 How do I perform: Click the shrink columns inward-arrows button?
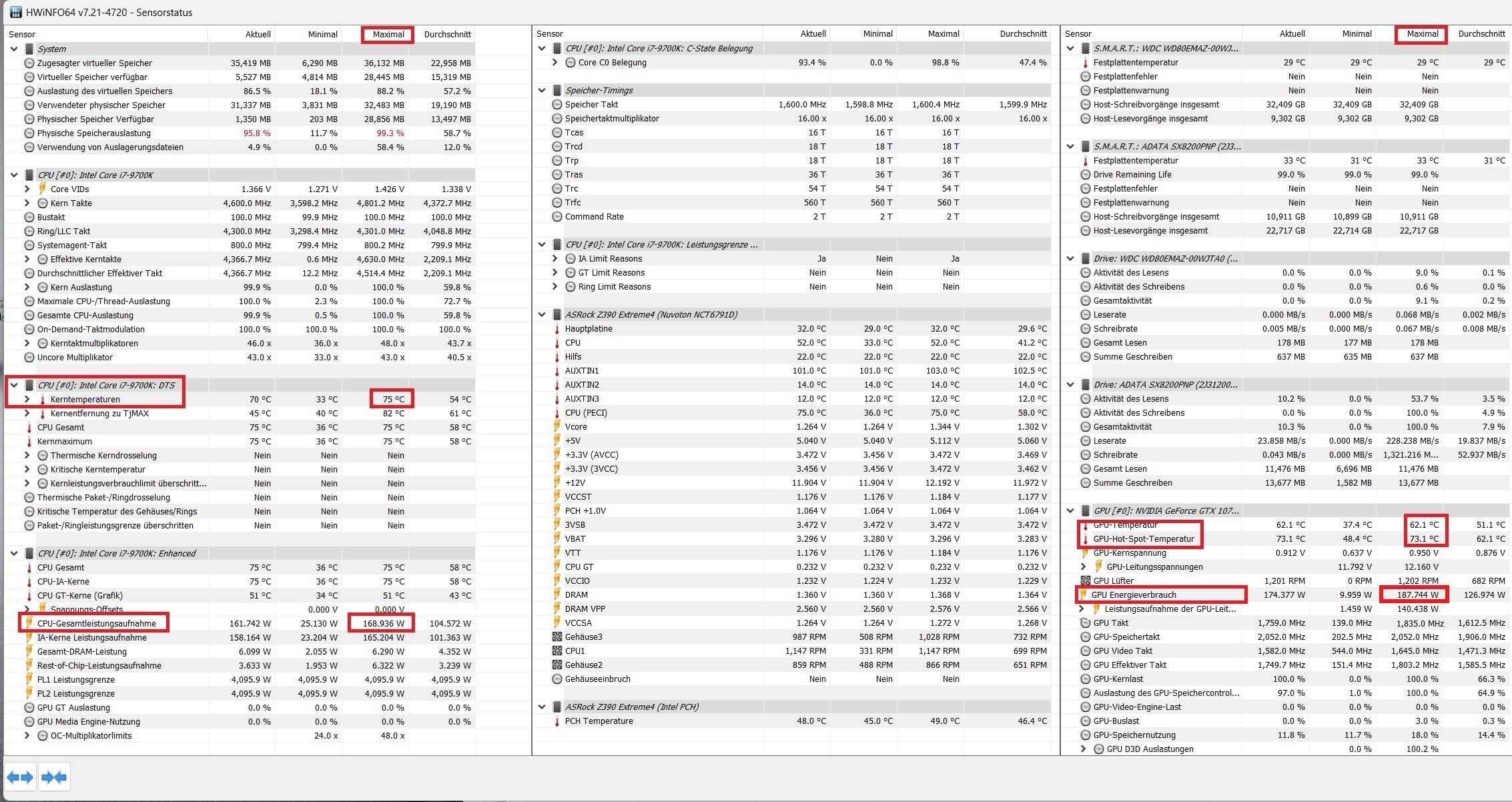(54, 777)
